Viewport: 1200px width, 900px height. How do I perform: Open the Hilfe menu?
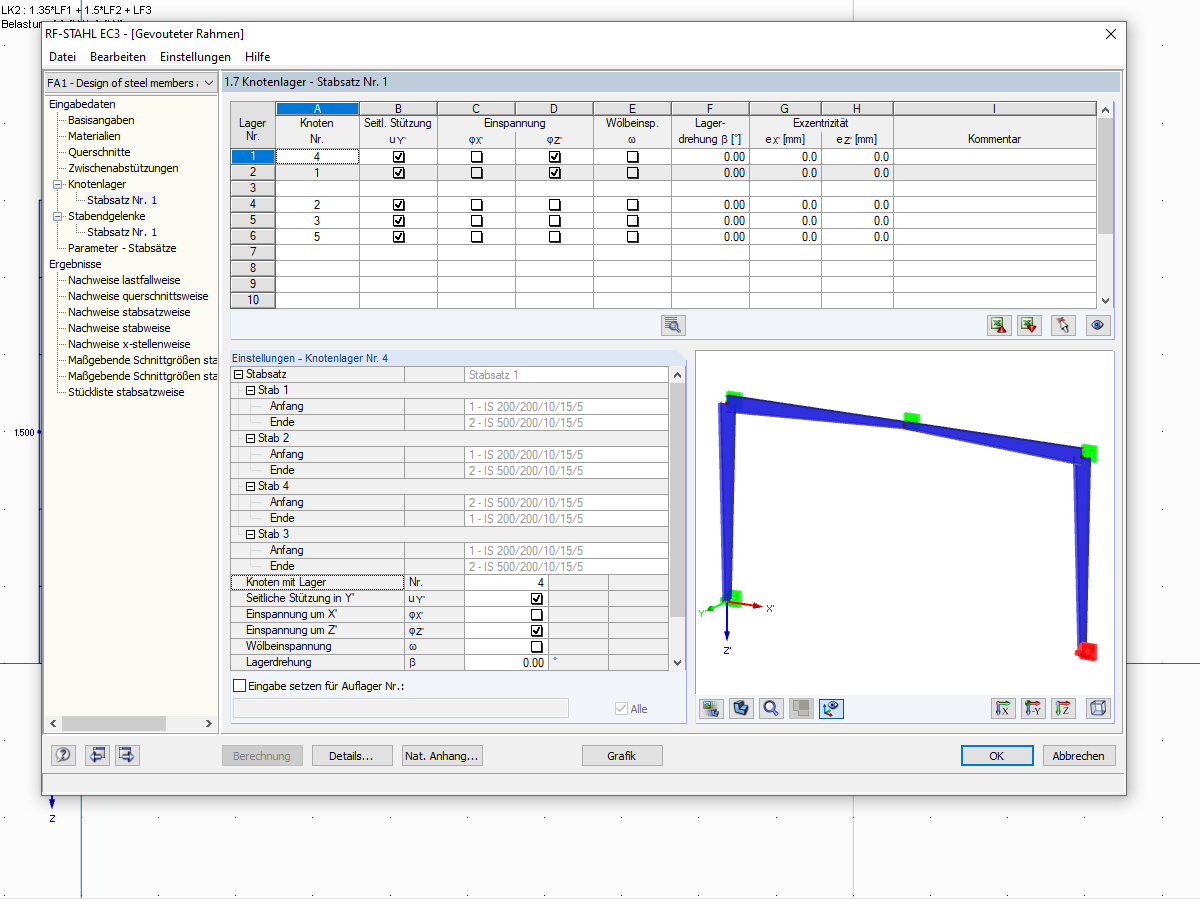258,57
